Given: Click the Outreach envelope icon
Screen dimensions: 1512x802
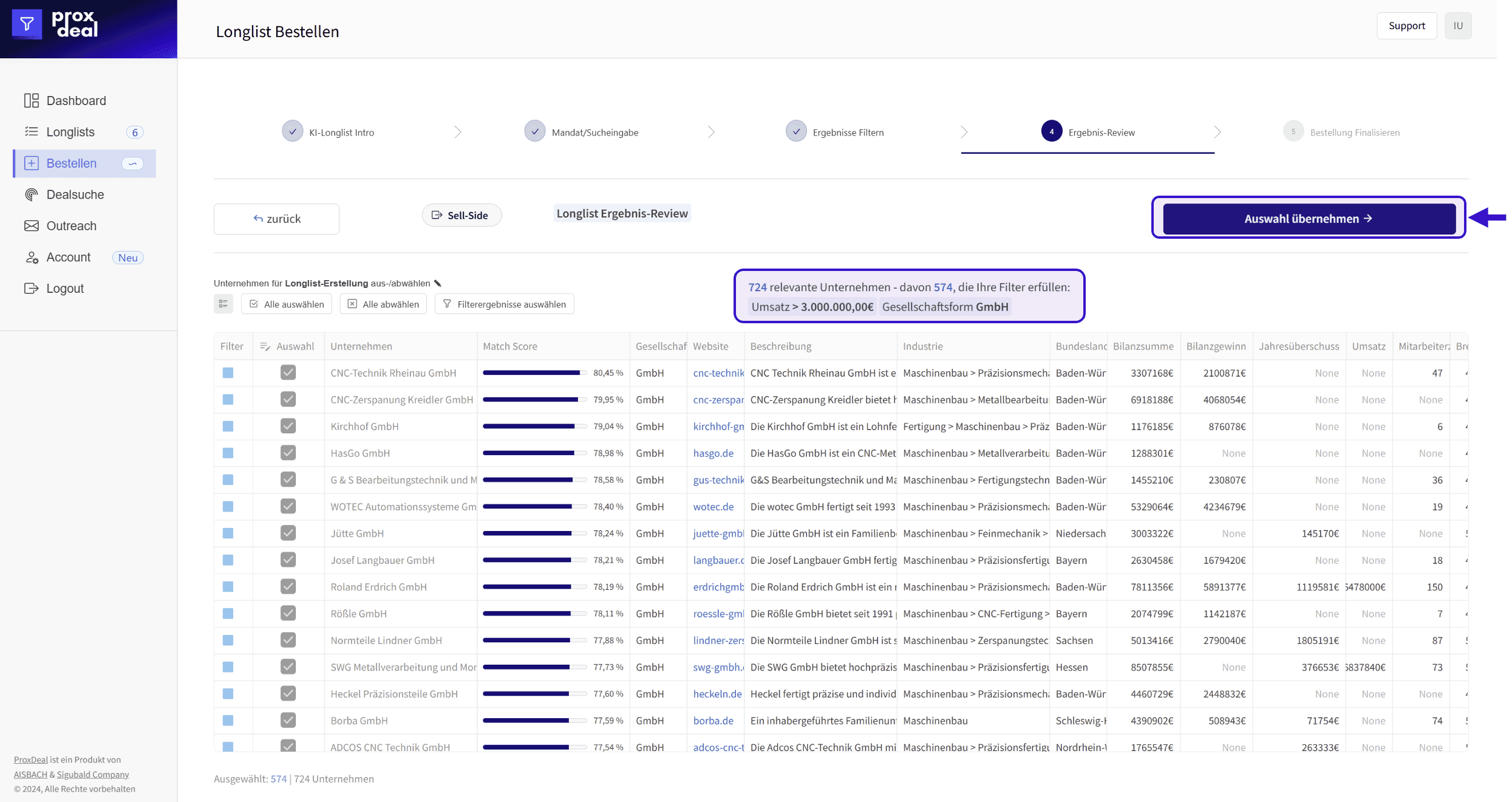Looking at the screenshot, I should click(32, 226).
